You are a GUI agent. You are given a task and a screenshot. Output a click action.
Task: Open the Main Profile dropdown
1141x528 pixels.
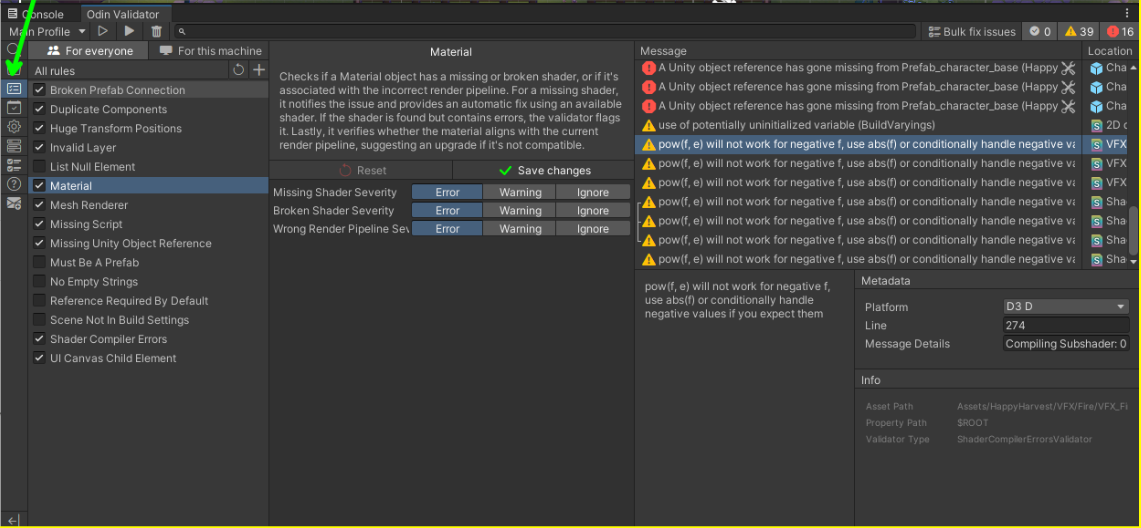tap(47, 32)
